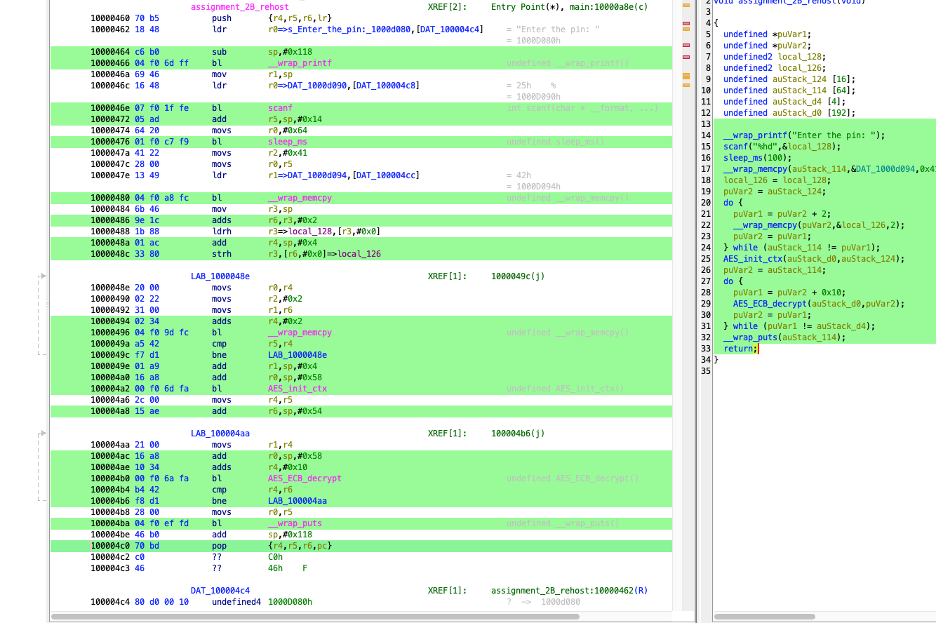Click the bne target LAB_1000048e at 1000049c

pos(297,355)
